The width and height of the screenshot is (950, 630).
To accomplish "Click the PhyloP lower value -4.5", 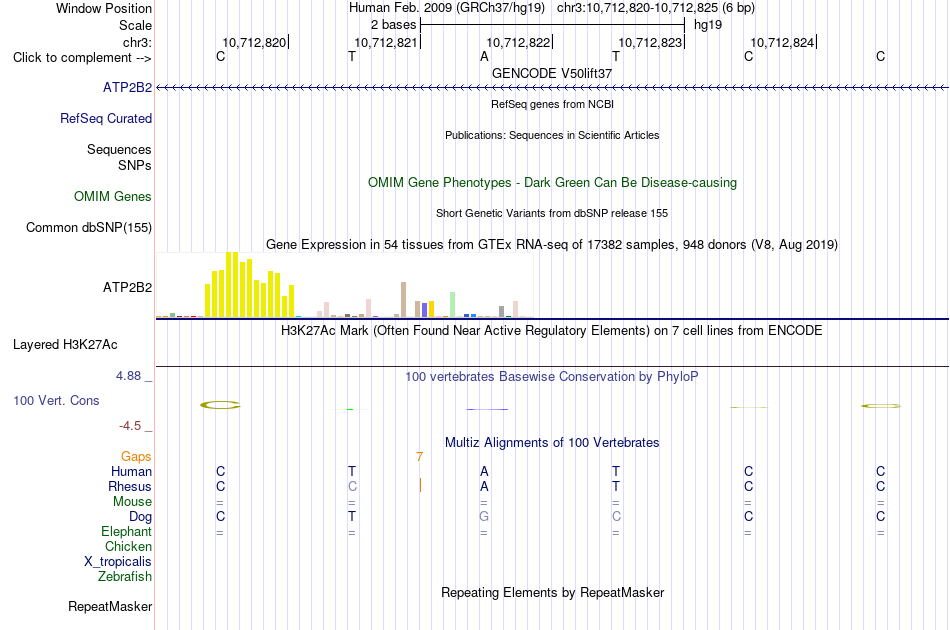I will pos(130,426).
